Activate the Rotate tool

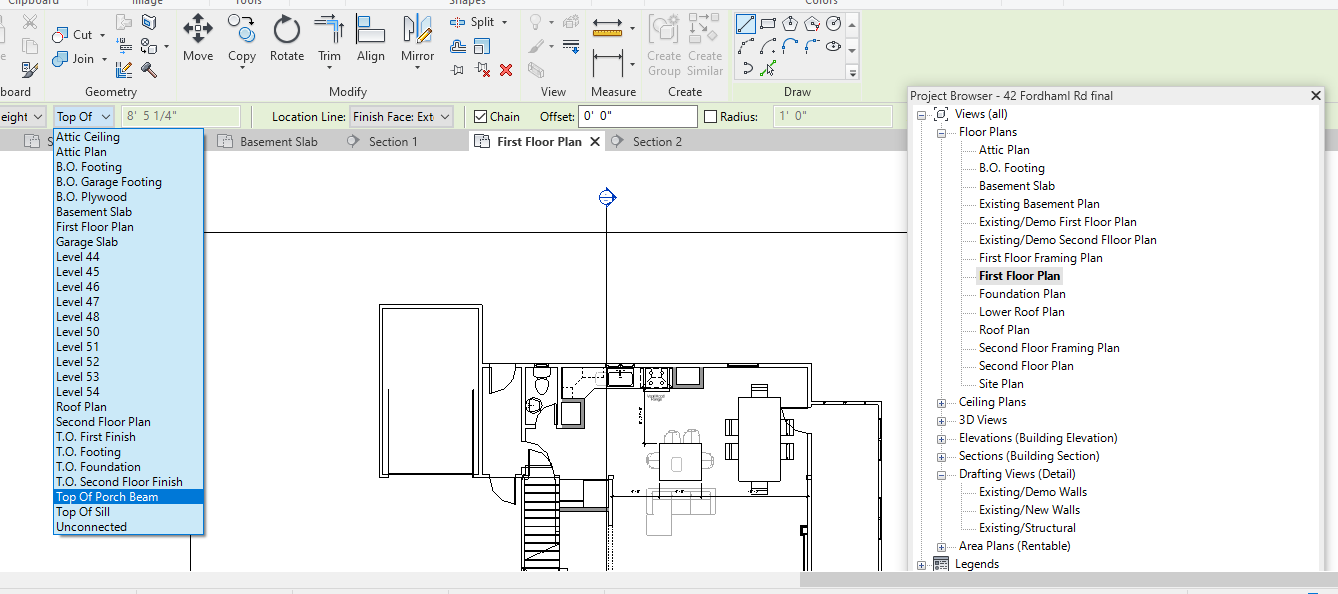pyautogui.click(x=287, y=38)
